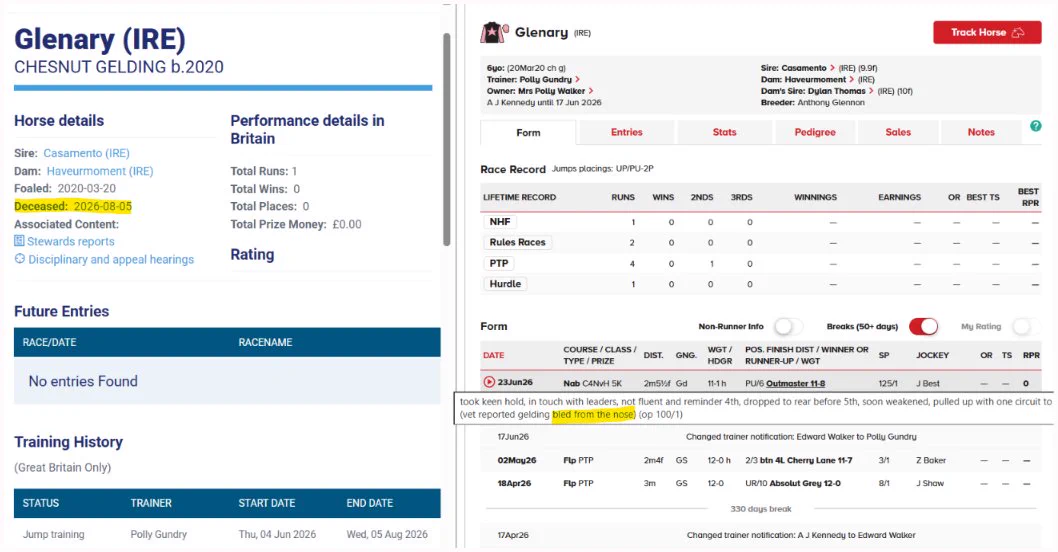Click the DATE column header
This screenshot has width=1058, height=552.
493,355
